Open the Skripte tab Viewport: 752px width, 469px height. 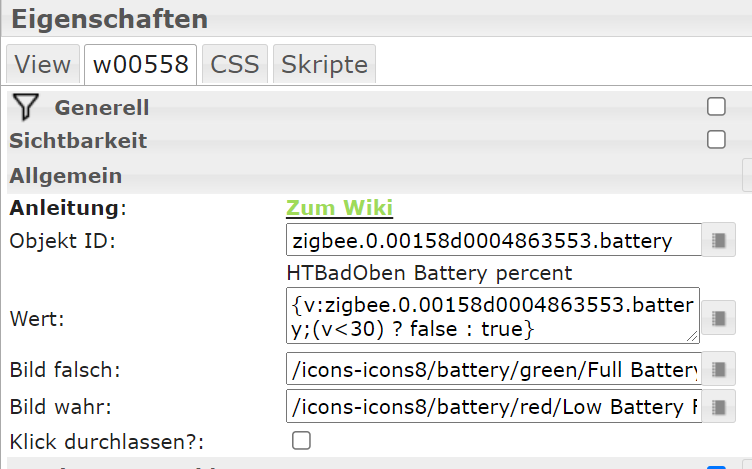tap(324, 65)
